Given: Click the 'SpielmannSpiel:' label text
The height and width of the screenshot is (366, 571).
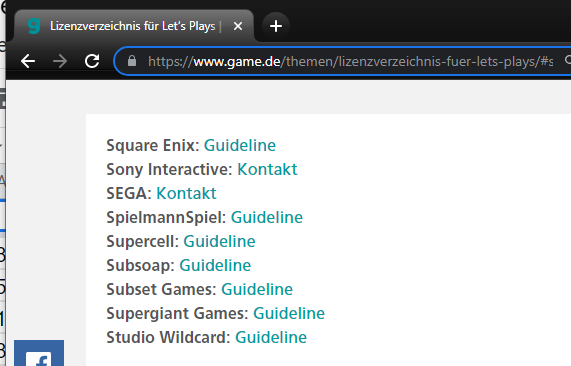Looking at the screenshot, I should [166, 218].
